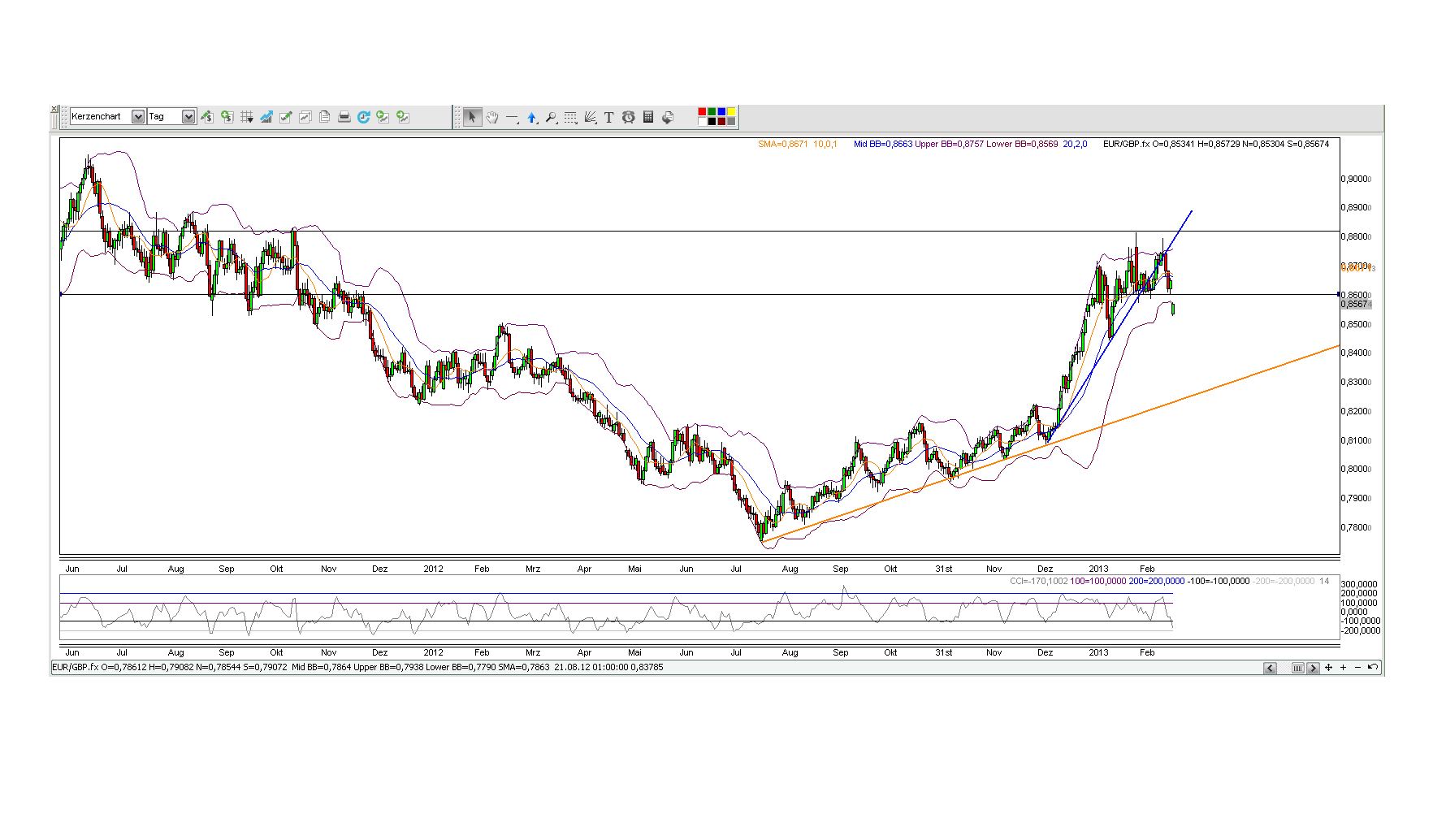Click the chart scroll right arrow button

(x=1313, y=668)
